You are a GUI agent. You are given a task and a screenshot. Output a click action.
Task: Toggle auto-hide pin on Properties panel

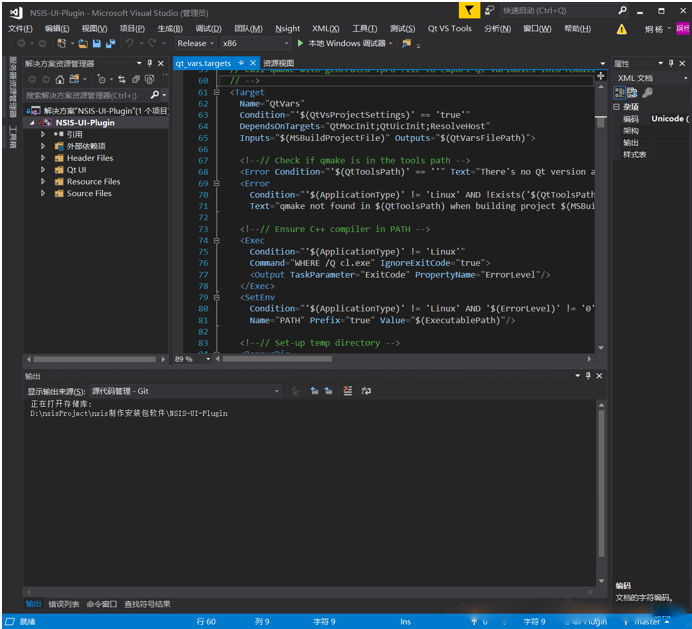671,64
